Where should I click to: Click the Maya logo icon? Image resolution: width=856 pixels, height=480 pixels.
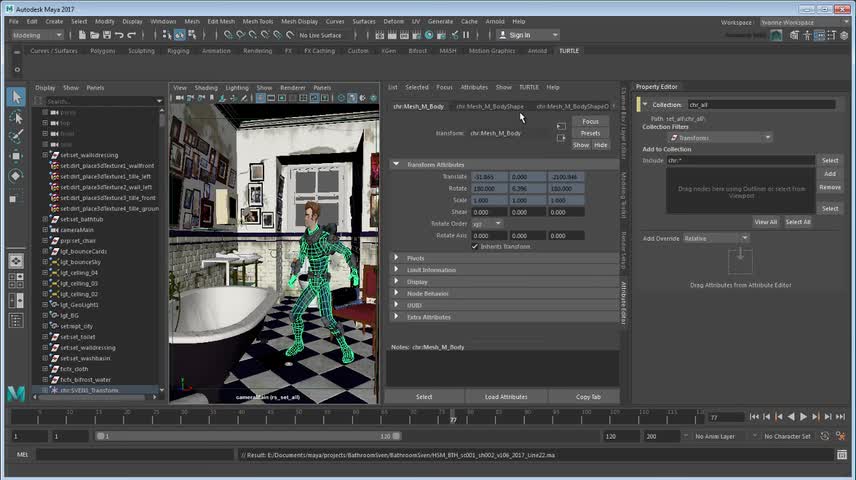pos(15,391)
